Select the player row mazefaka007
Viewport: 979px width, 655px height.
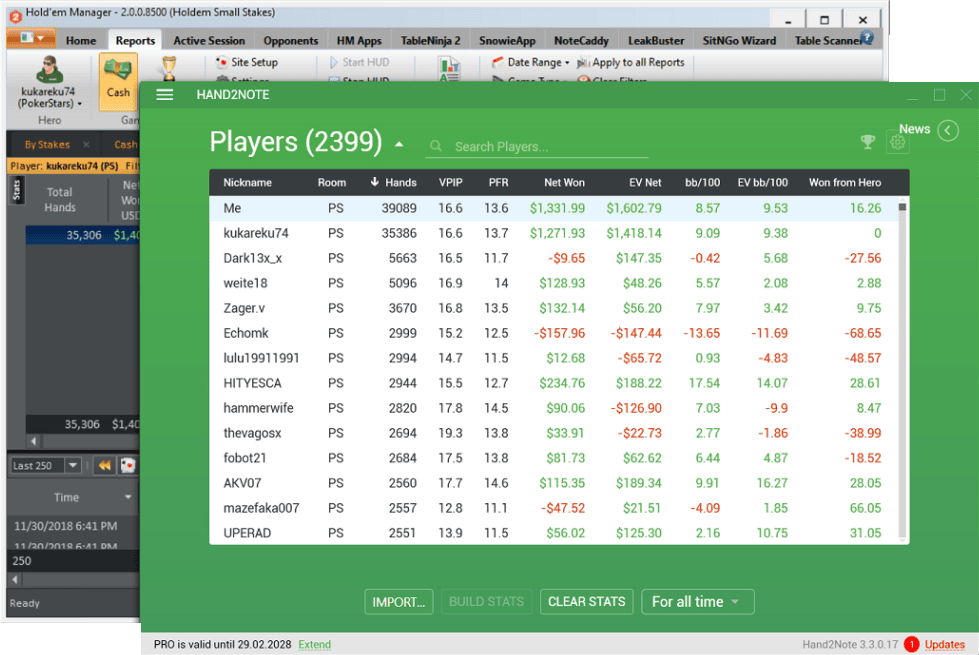tap(553, 508)
